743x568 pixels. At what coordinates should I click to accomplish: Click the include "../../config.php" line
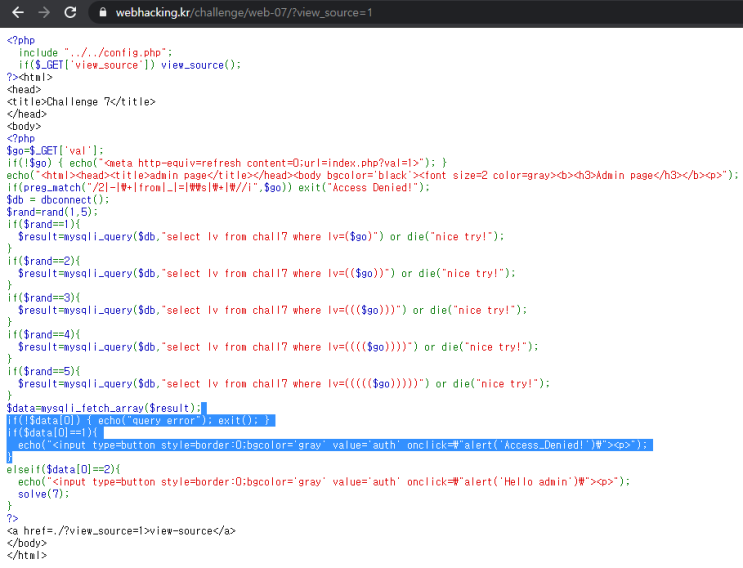95,53
